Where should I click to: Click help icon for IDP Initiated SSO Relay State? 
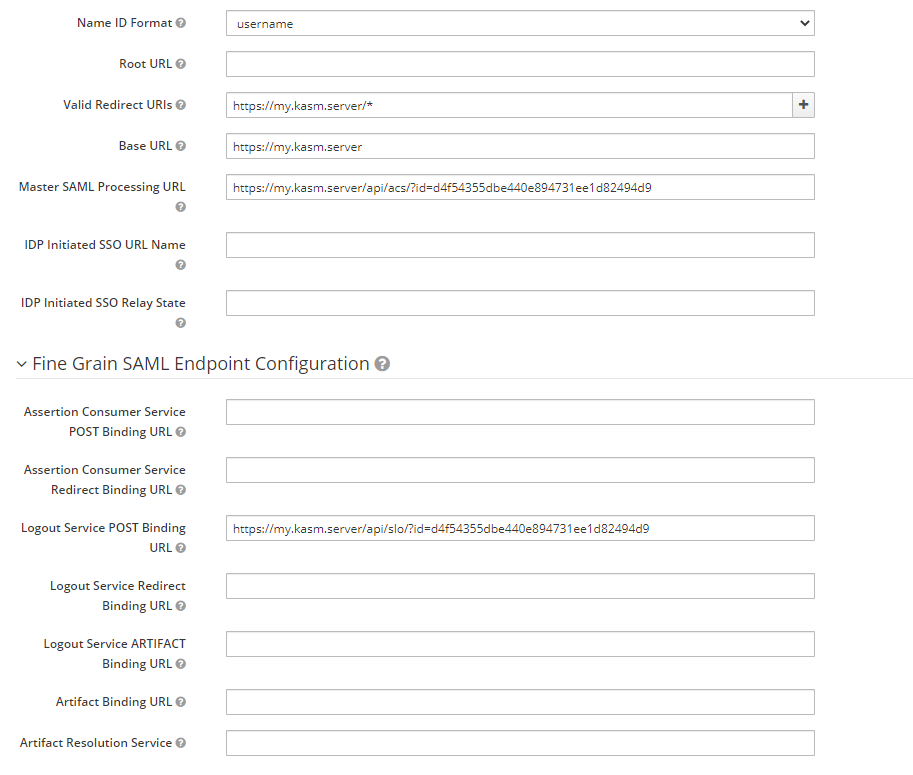click(x=180, y=323)
